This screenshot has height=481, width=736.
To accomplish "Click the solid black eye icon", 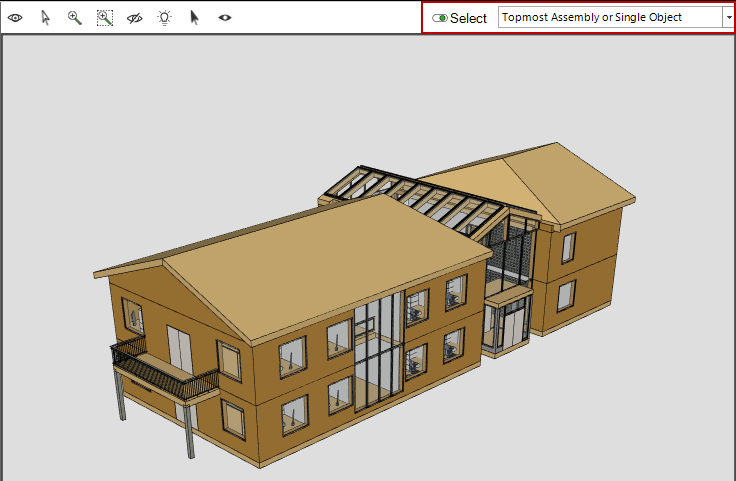I will pyautogui.click(x=225, y=18).
